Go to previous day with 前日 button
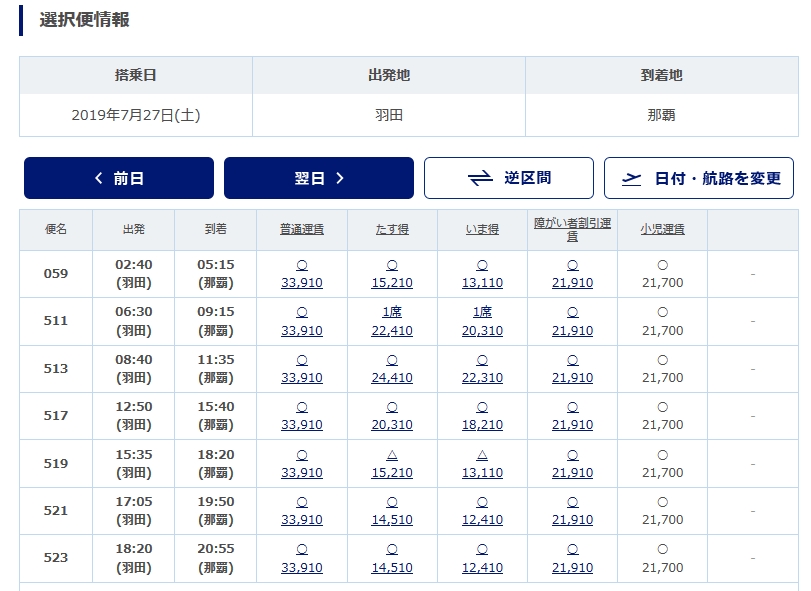Screen dimensions: 811x591 click(x=118, y=178)
